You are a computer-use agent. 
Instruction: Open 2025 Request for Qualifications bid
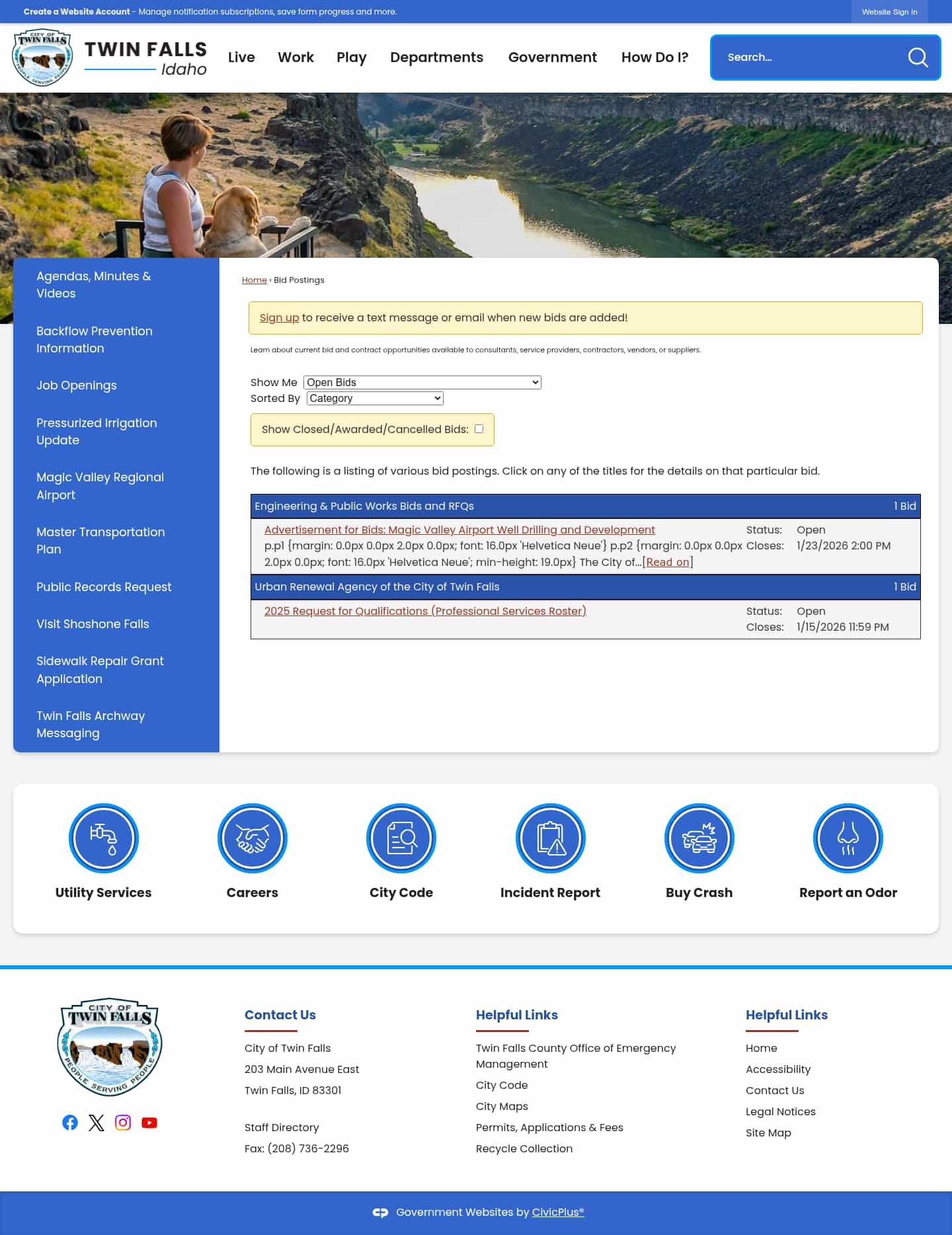[425, 611]
